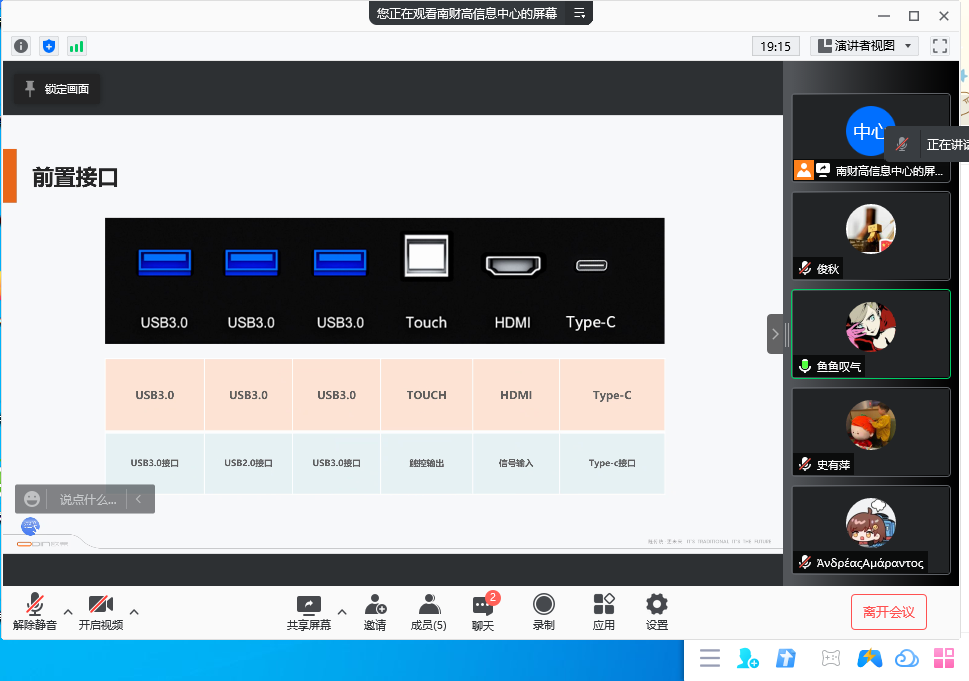Image resolution: width=969 pixels, height=681 pixels.
Task: Click the Share Screen (共享屏幕) button
Action: click(308, 612)
